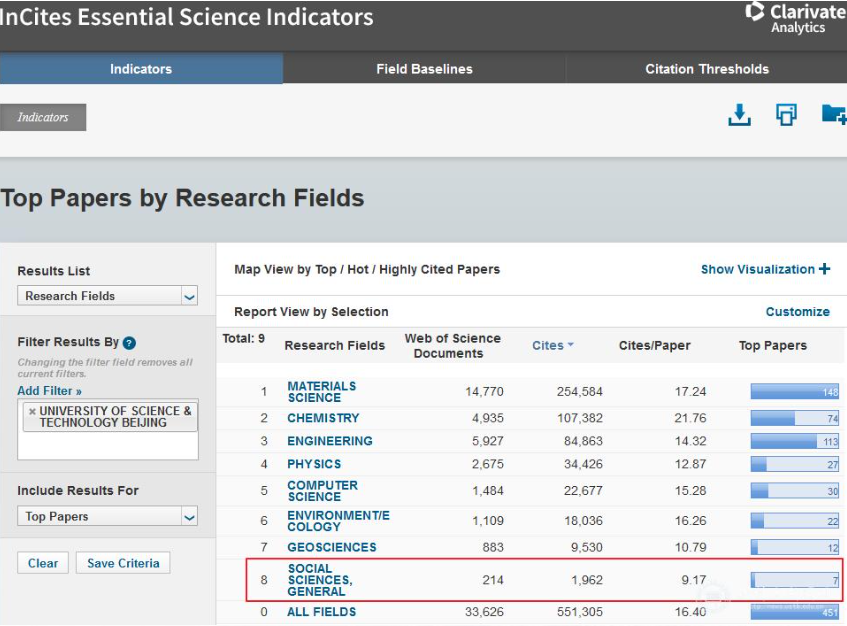Switch to the Field Baselines tab
This screenshot has height=626, width=847.
(x=424, y=69)
